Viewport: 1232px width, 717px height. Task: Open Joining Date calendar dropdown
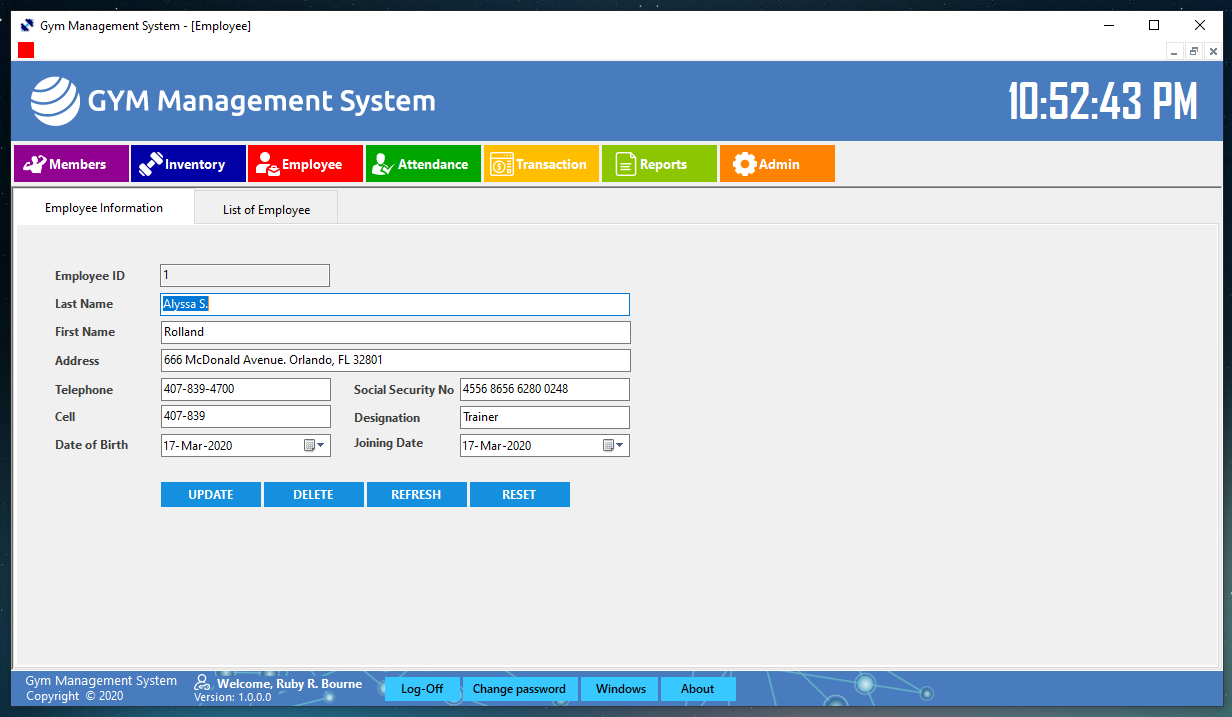(x=614, y=446)
